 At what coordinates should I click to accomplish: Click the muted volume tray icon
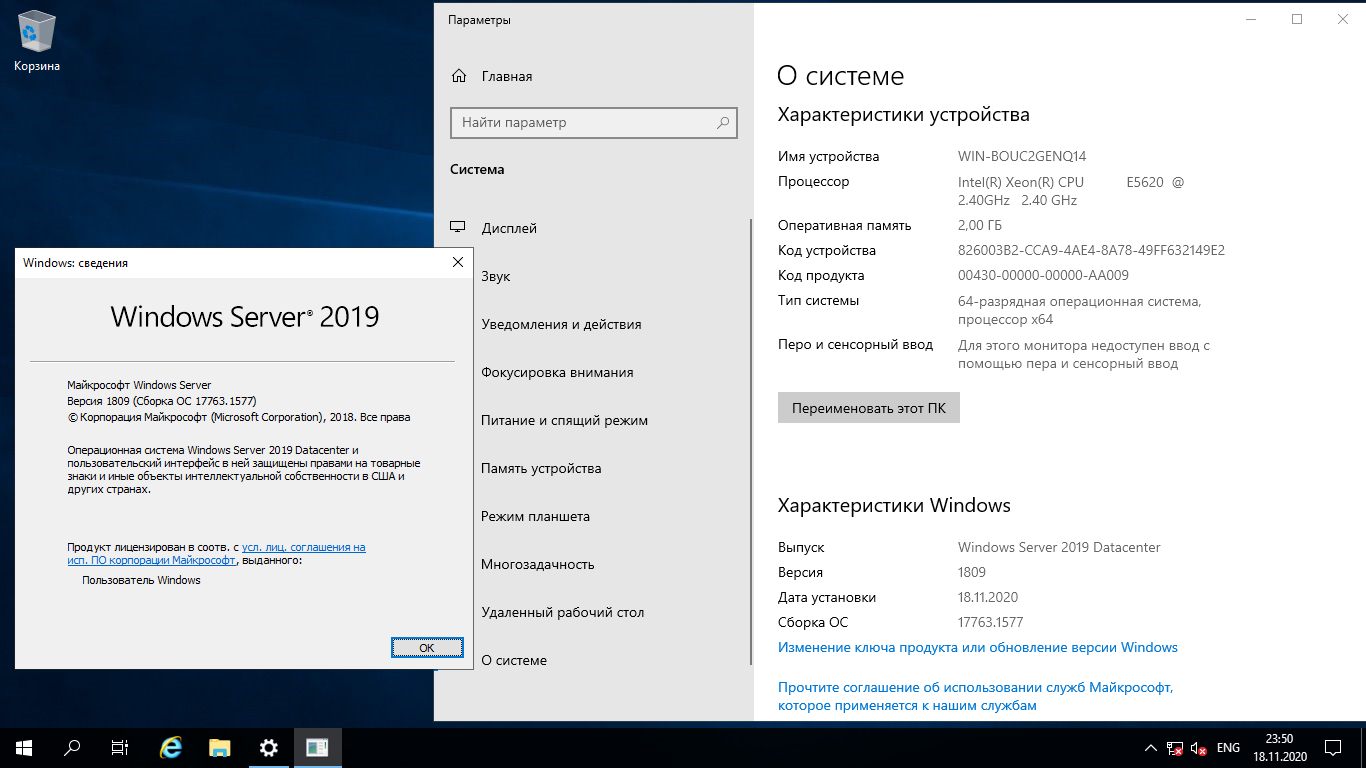pos(1198,748)
